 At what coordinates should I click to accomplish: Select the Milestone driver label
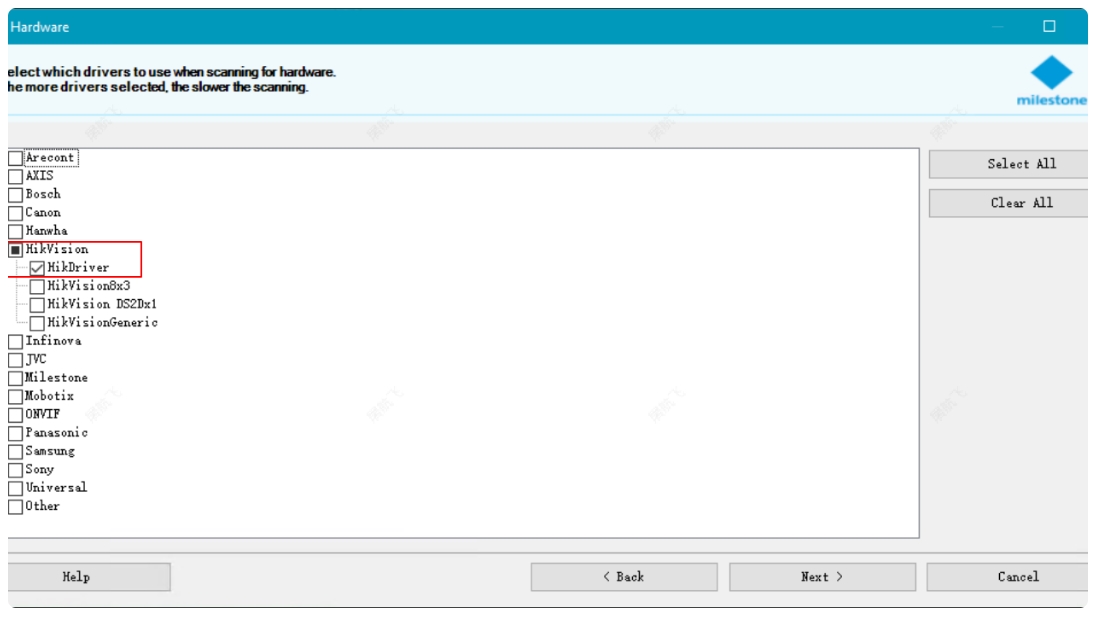pos(56,377)
